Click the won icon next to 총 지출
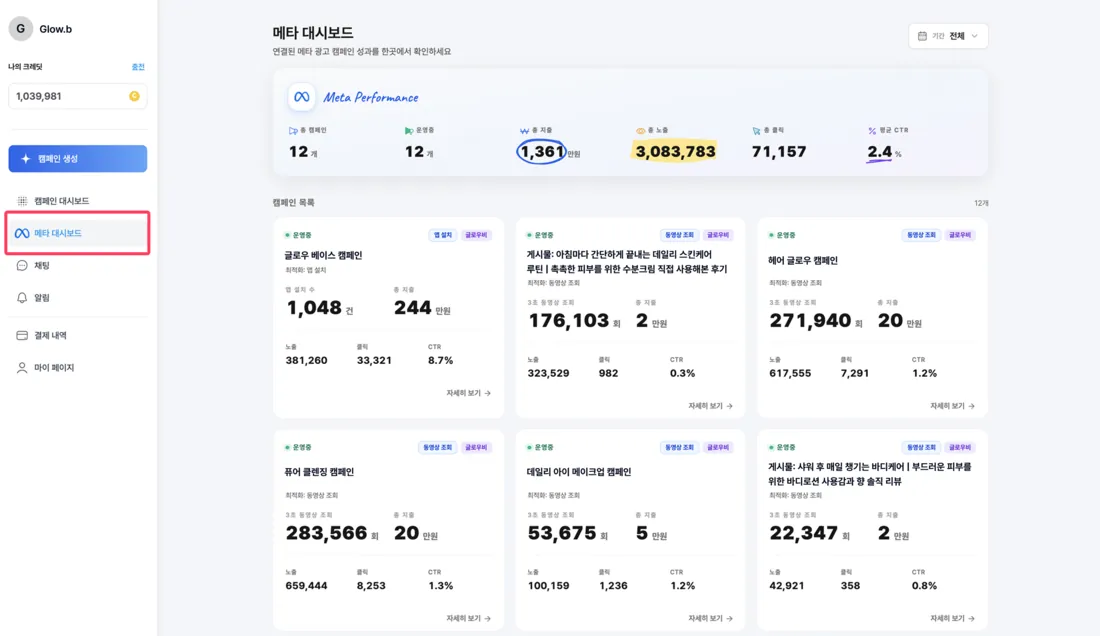This screenshot has height=636, width=1100. pyautogui.click(x=524, y=130)
